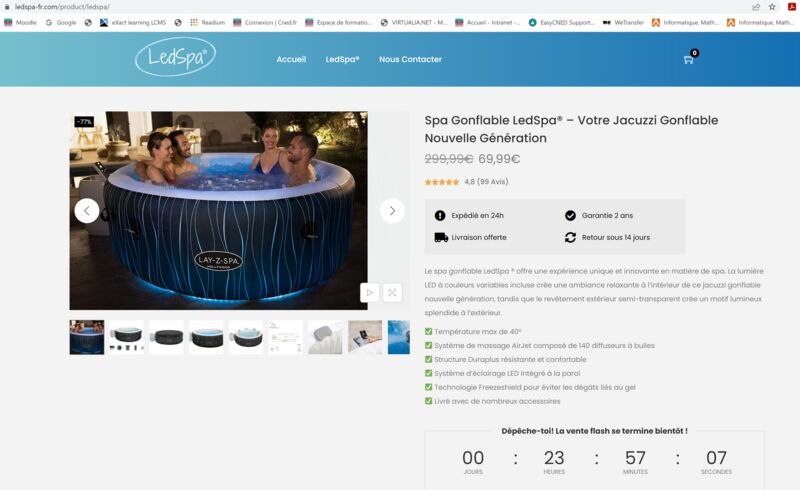The width and height of the screenshot is (800, 490).
Task: Show previous product image with left arrow
Action: [x=87, y=211]
